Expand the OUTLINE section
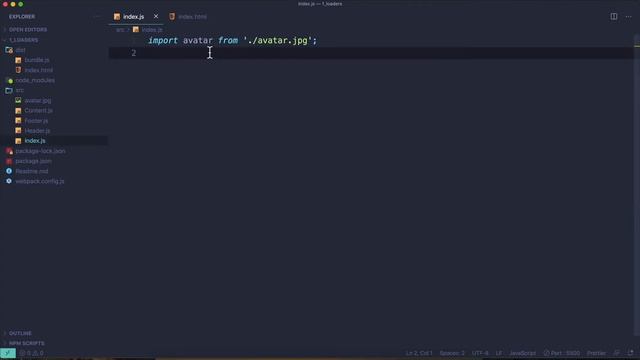The height and width of the screenshot is (360, 640). pyautogui.click(x=20, y=333)
